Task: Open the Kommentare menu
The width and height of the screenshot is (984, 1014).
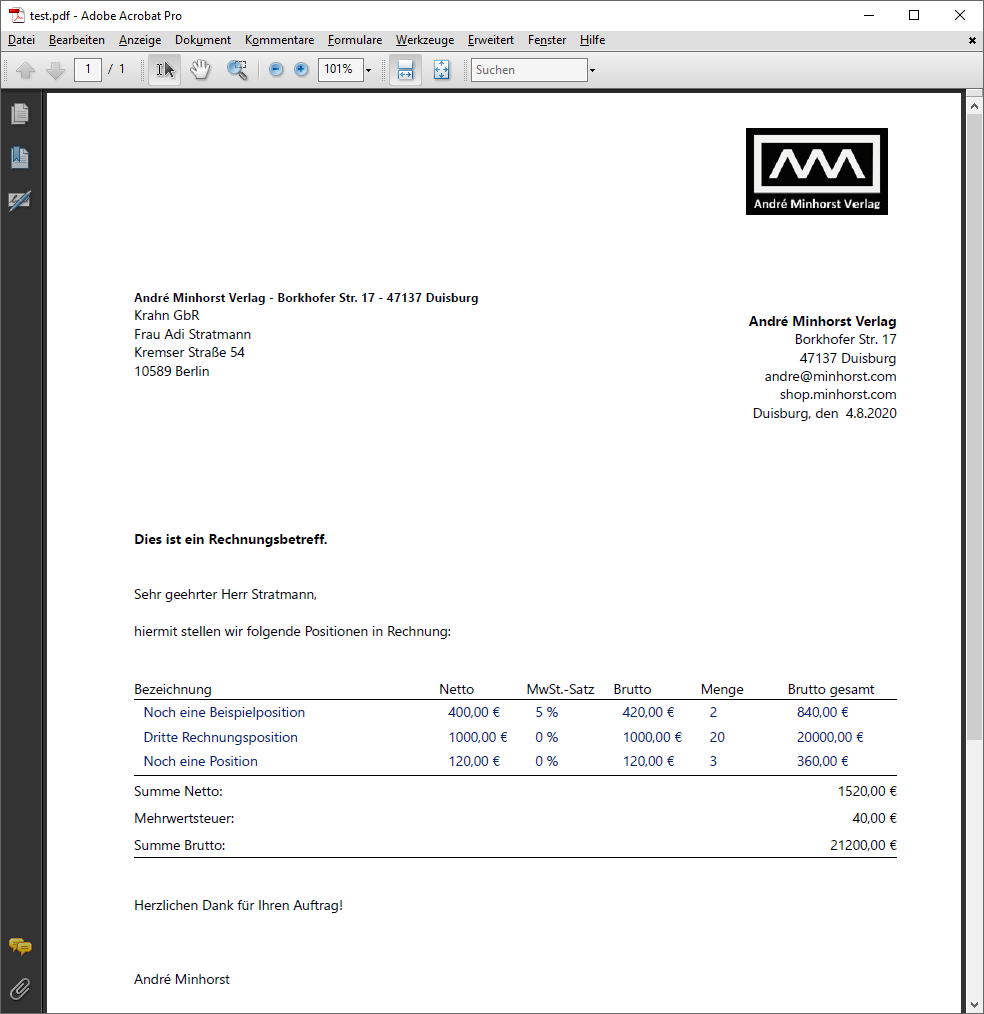Action: click(x=279, y=40)
